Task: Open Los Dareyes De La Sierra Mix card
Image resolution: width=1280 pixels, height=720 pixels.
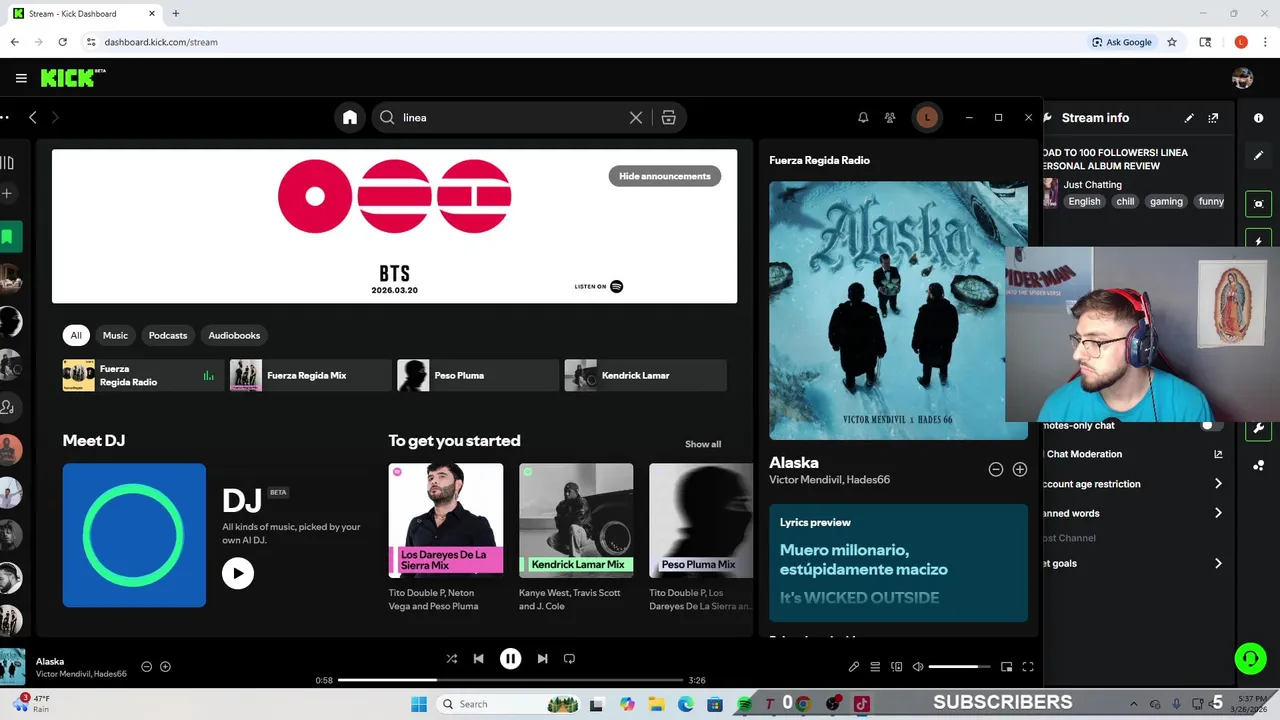Action: (446, 538)
